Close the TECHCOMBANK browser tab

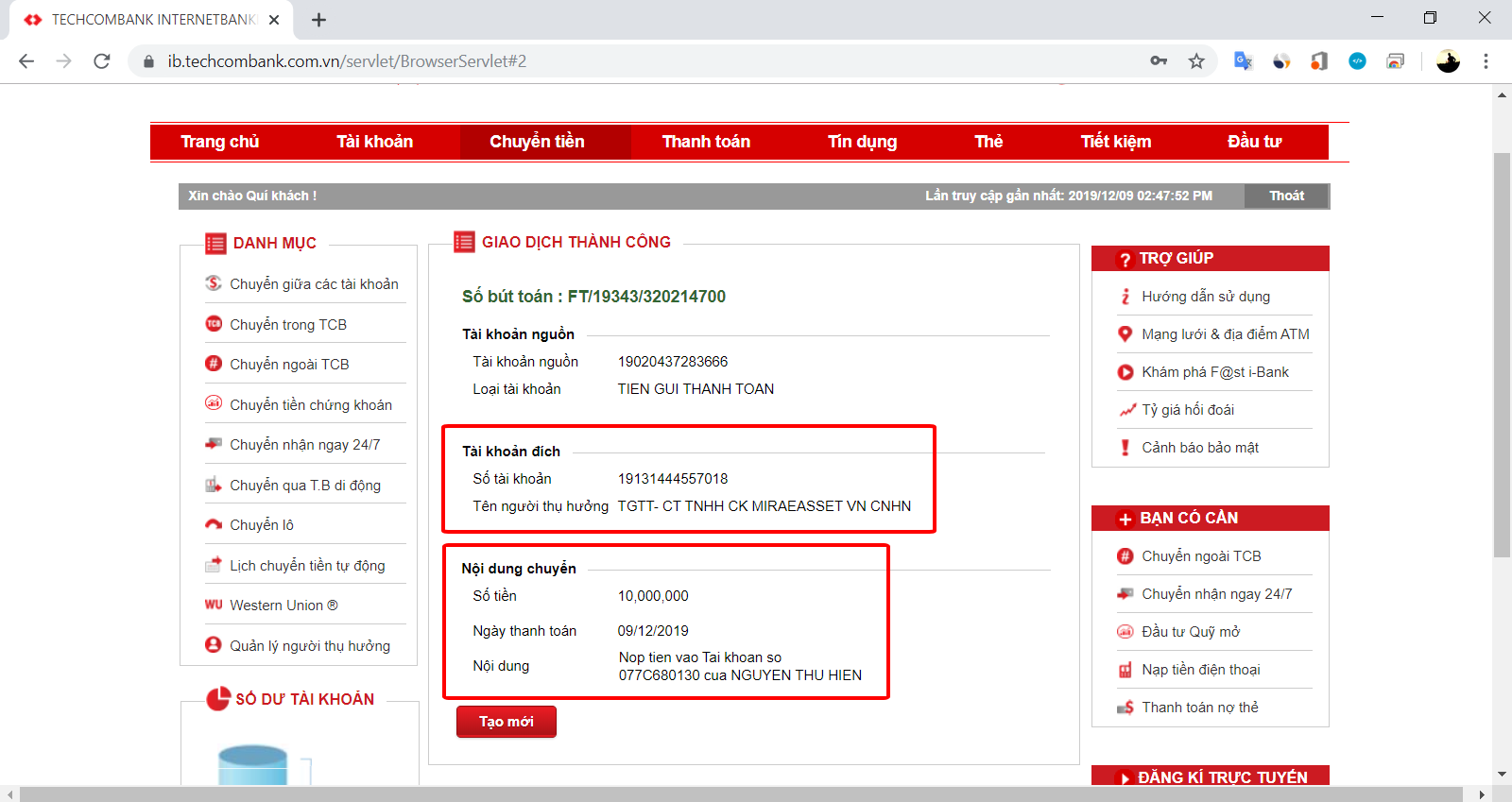(274, 20)
